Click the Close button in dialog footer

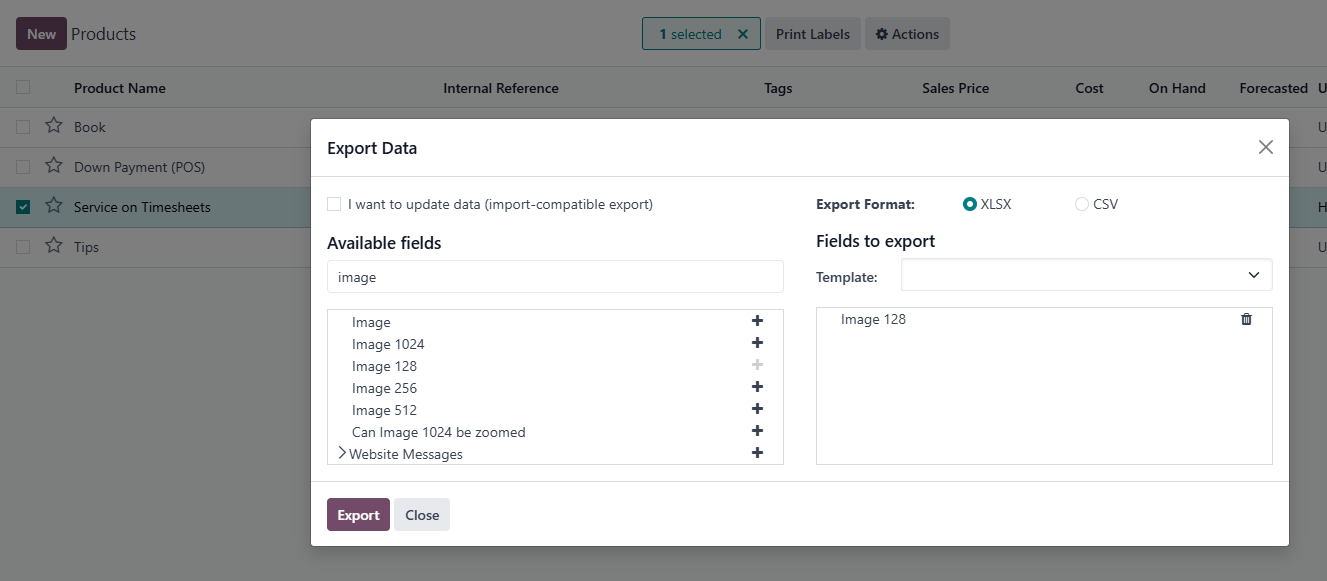point(422,515)
